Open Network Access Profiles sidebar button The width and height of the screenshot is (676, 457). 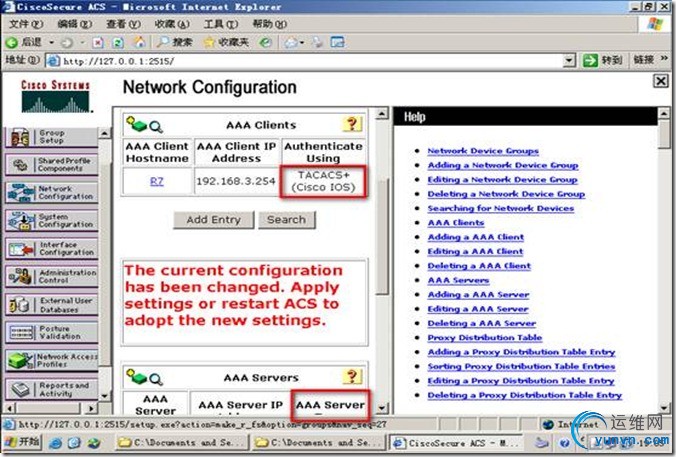52,360
